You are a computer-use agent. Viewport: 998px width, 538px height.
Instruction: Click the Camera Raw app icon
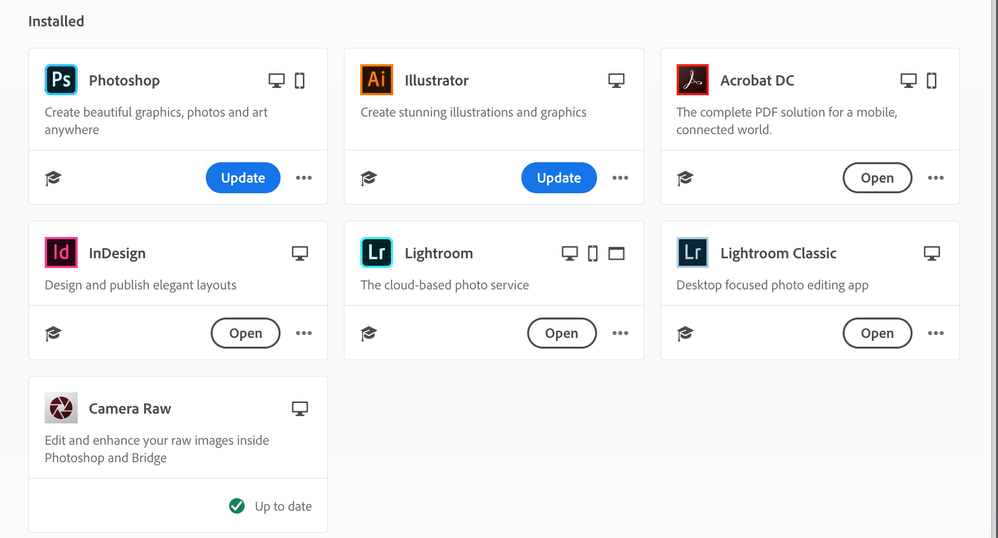pyautogui.click(x=61, y=408)
